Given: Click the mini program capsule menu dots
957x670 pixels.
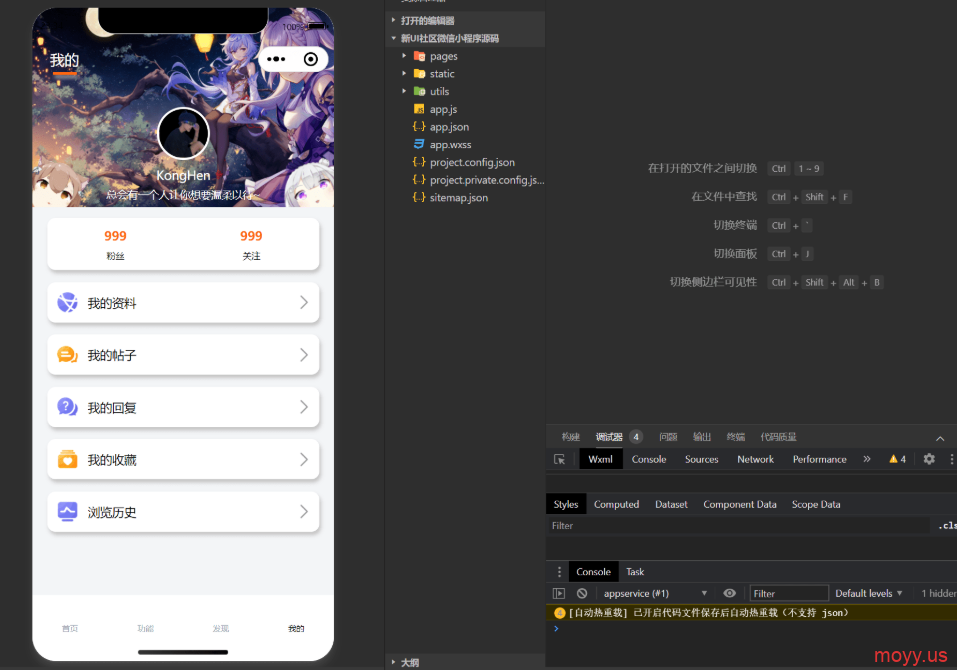Looking at the screenshot, I should (x=277, y=60).
